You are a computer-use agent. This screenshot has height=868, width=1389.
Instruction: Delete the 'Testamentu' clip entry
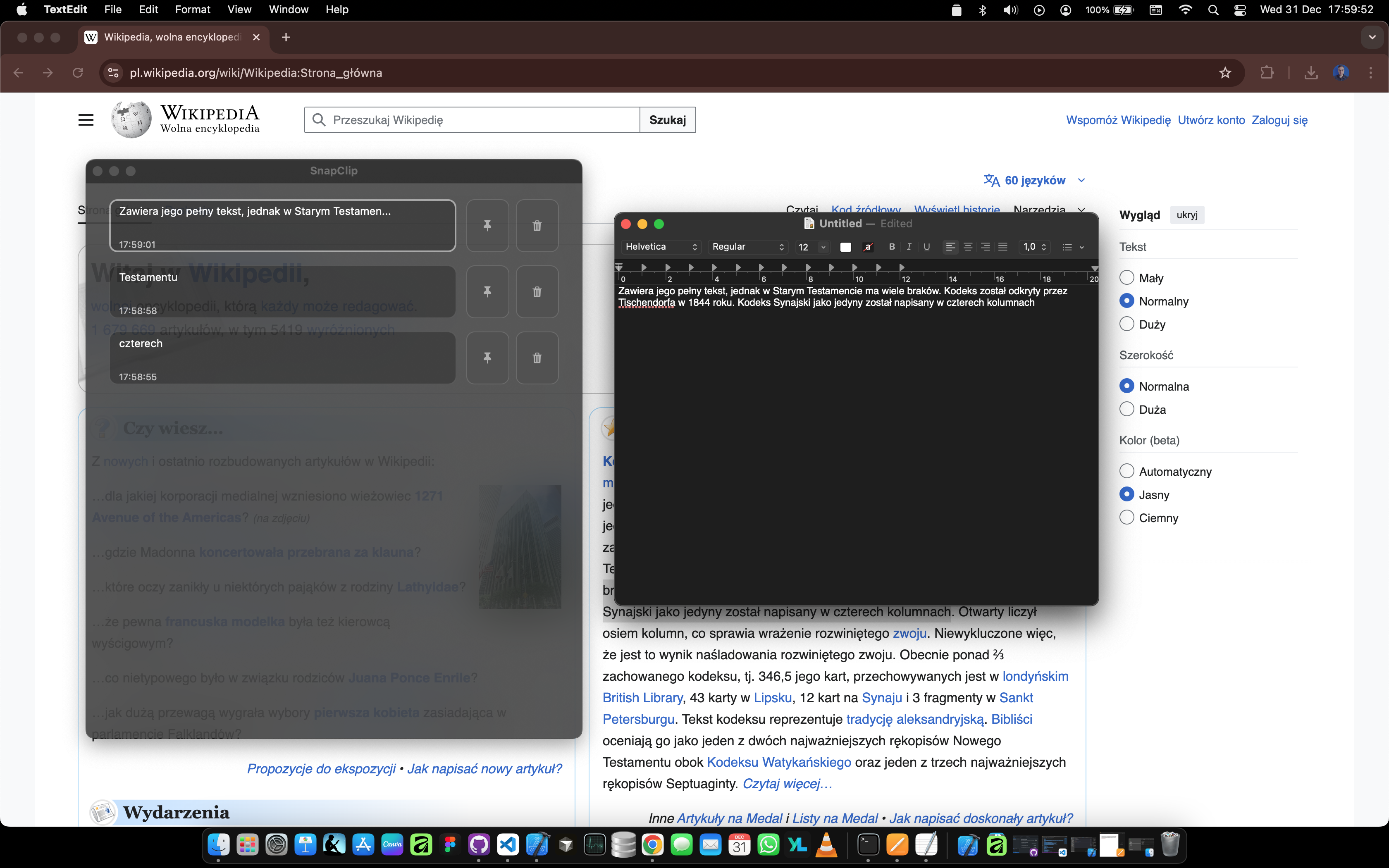[537, 292]
